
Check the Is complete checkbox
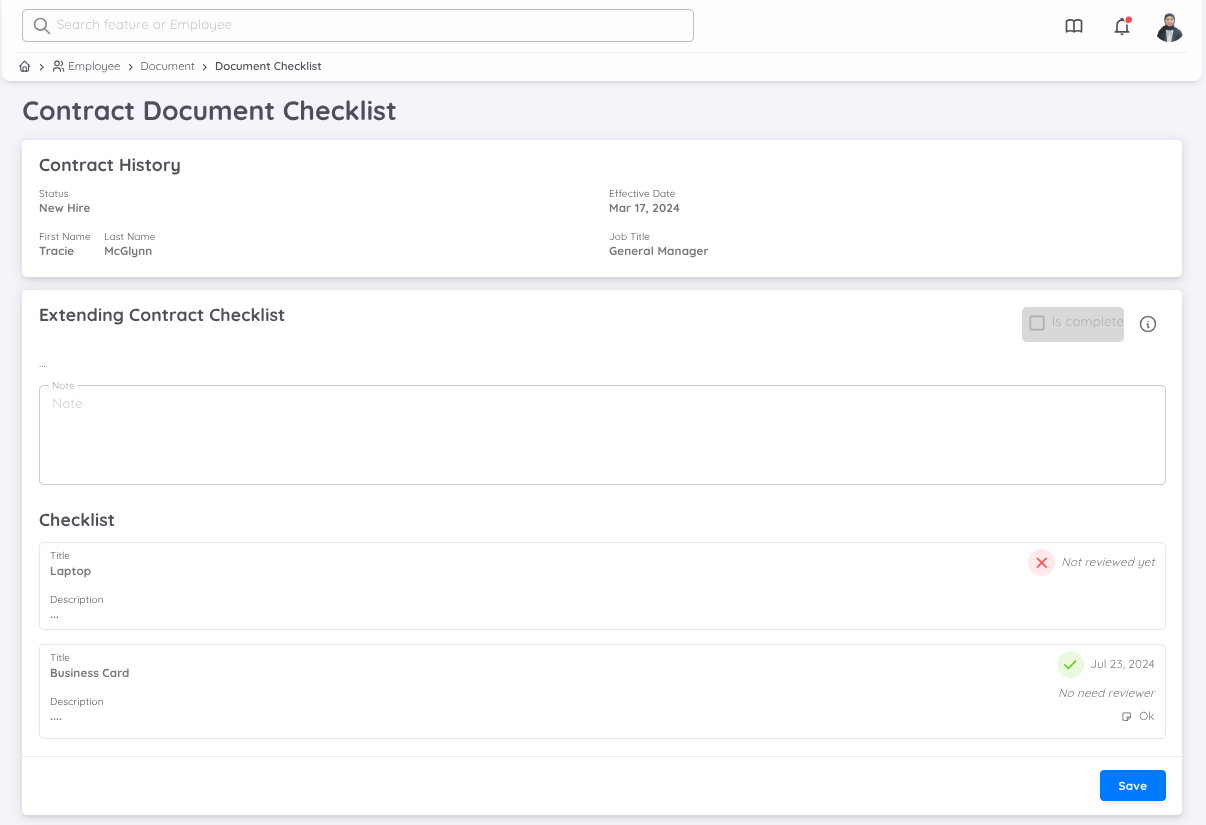(1037, 323)
